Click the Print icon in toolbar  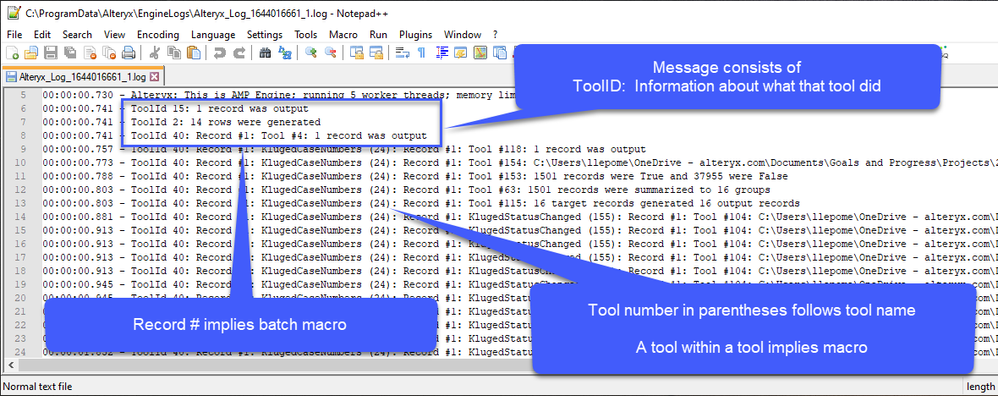(x=128, y=53)
